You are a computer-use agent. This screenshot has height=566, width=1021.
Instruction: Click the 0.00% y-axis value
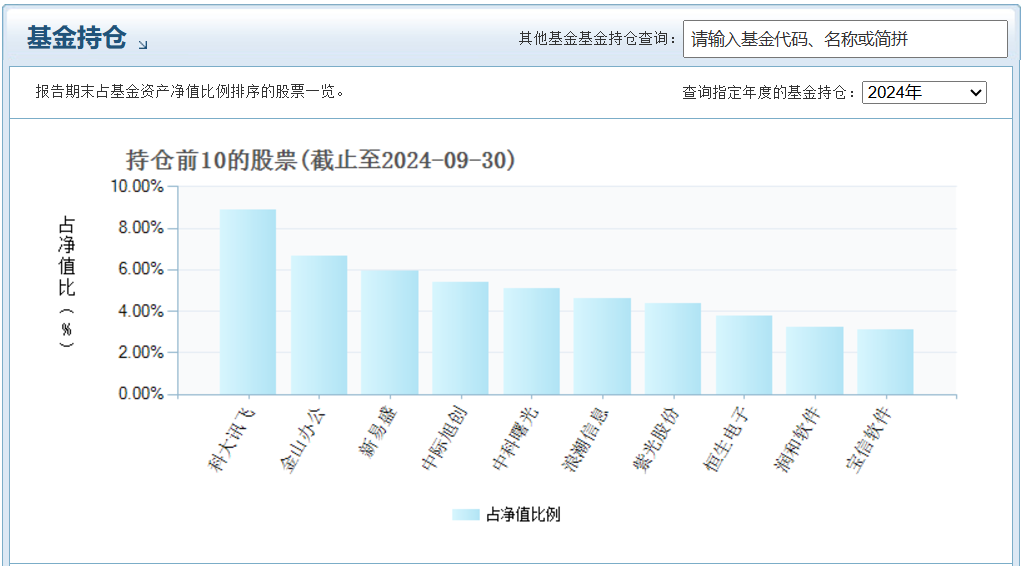click(x=141, y=393)
